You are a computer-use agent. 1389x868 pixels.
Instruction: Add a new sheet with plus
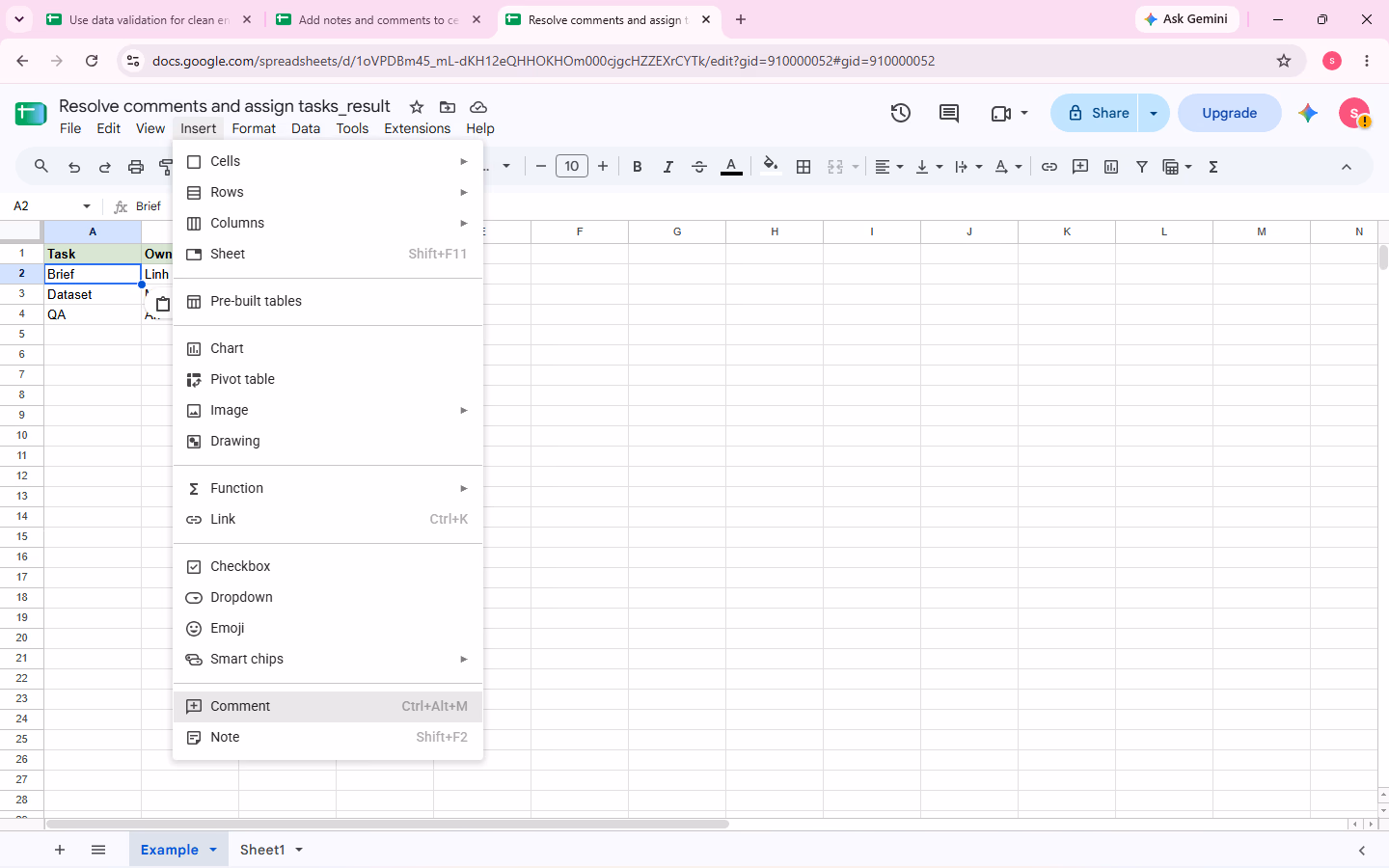(60, 850)
